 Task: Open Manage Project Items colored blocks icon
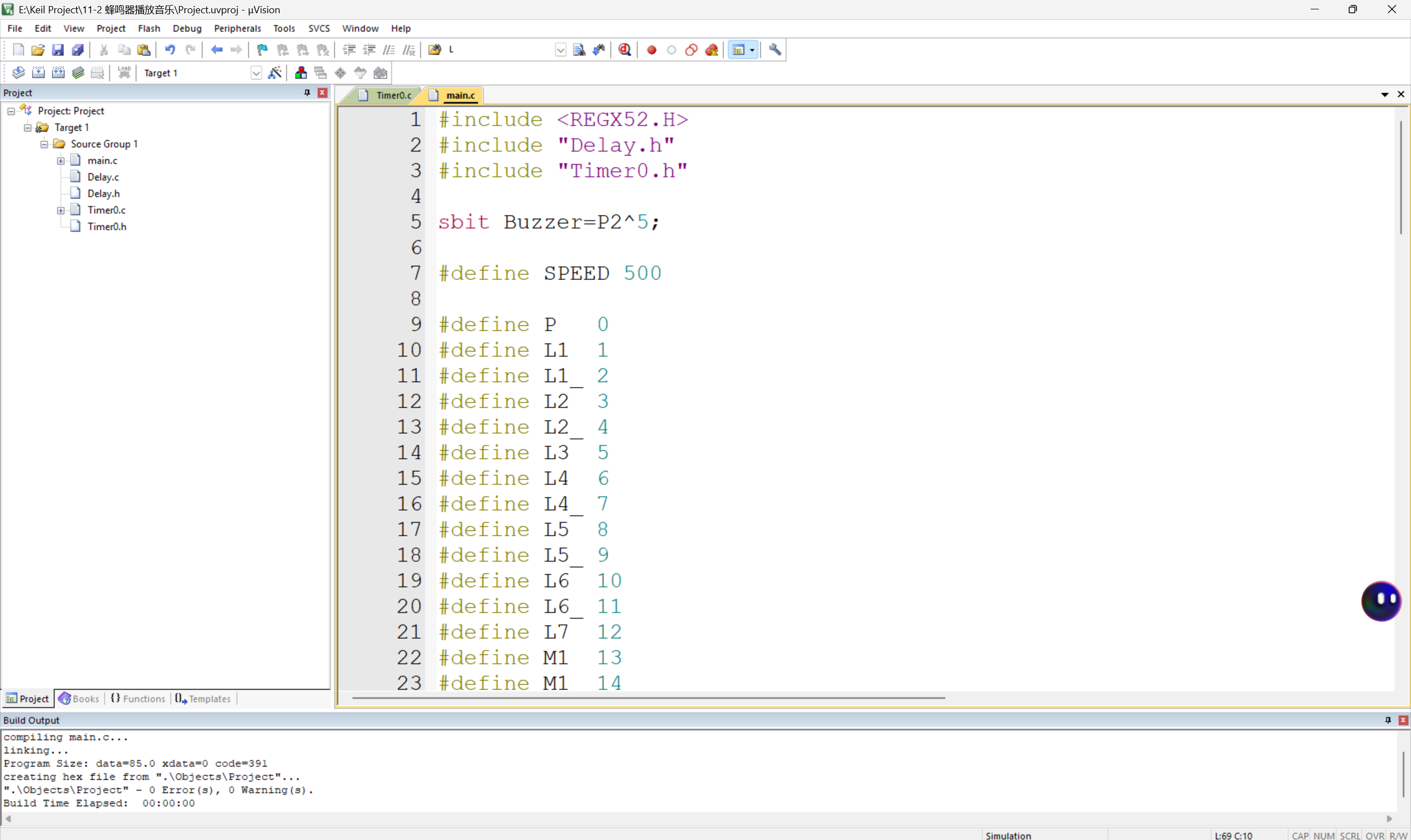(x=301, y=72)
